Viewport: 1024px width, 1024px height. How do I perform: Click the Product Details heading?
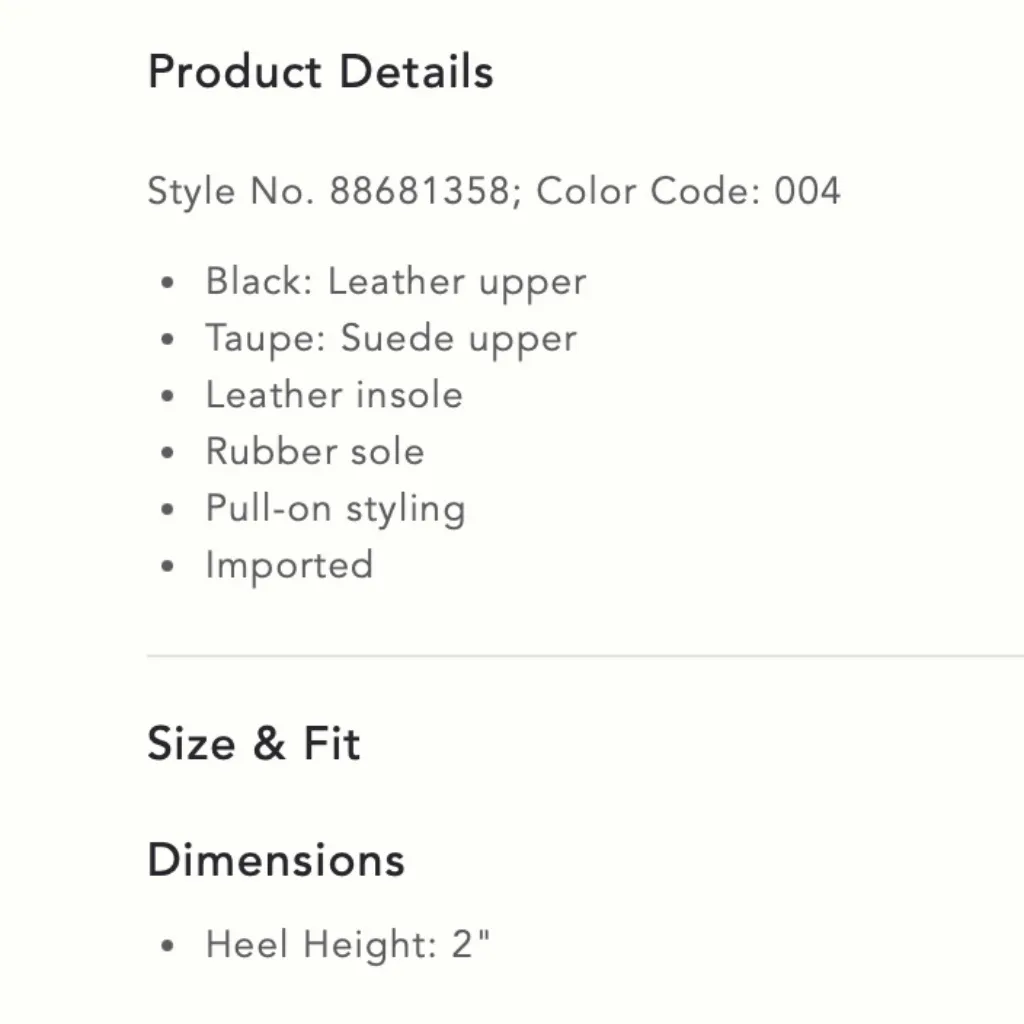tap(320, 73)
